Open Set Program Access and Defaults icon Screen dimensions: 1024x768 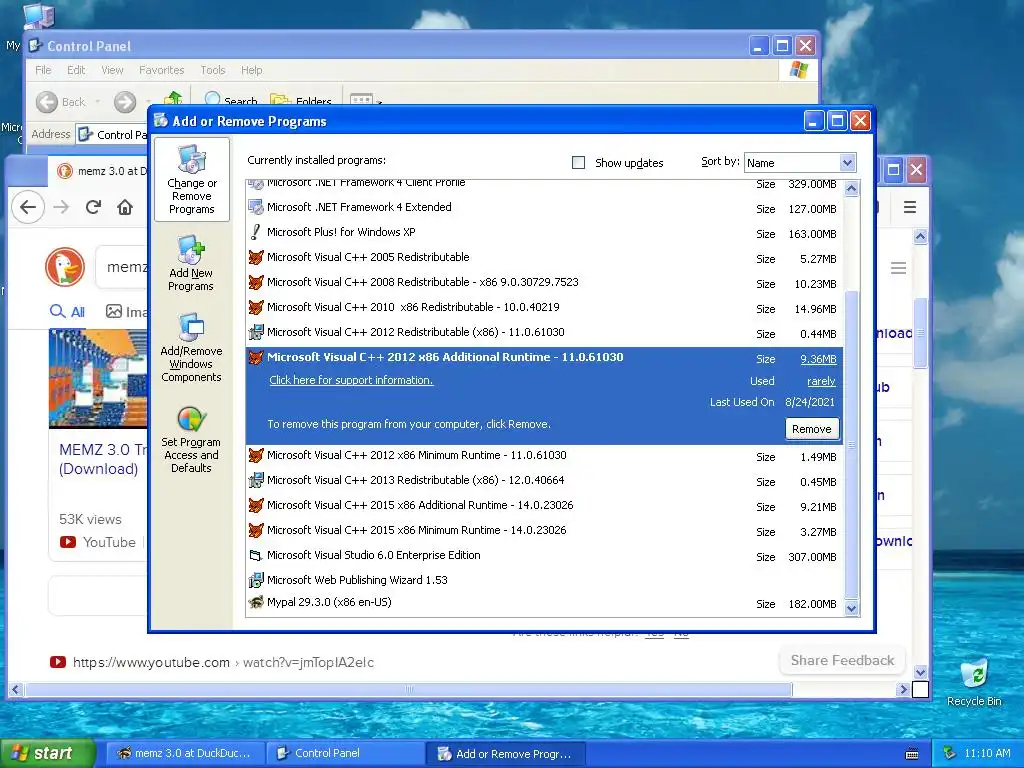pyautogui.click(x=191, y=440)
